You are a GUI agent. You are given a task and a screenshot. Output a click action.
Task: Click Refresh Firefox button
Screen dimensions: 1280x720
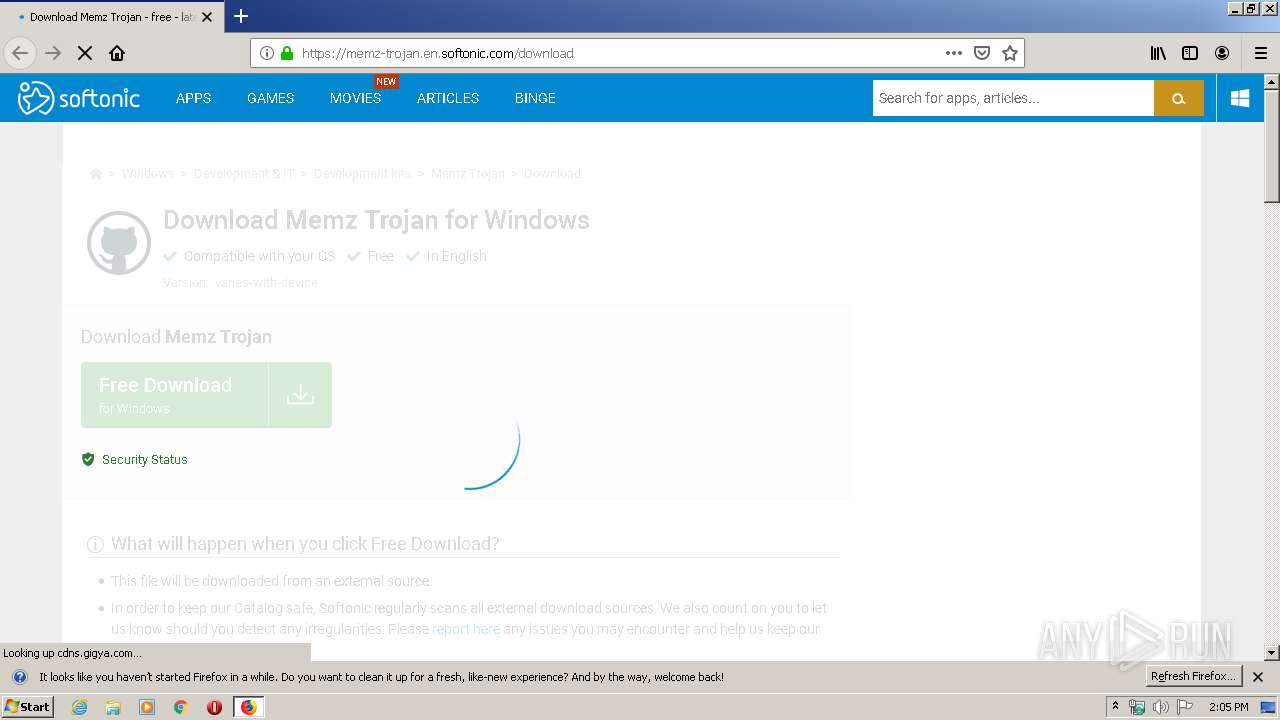[1194, 676]
